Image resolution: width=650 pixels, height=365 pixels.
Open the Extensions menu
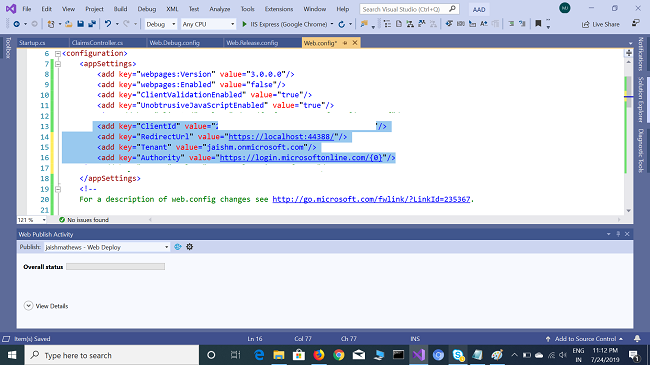point(279,9)
